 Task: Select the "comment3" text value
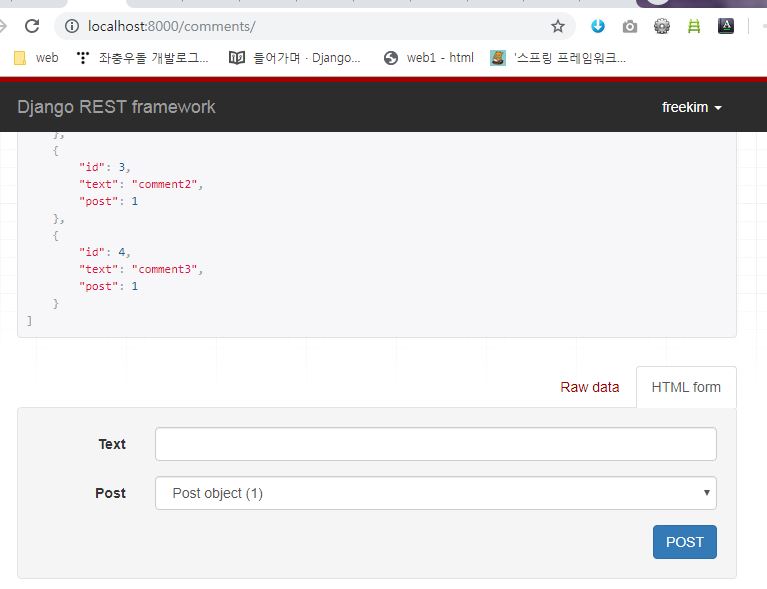(x=164, y=270)
